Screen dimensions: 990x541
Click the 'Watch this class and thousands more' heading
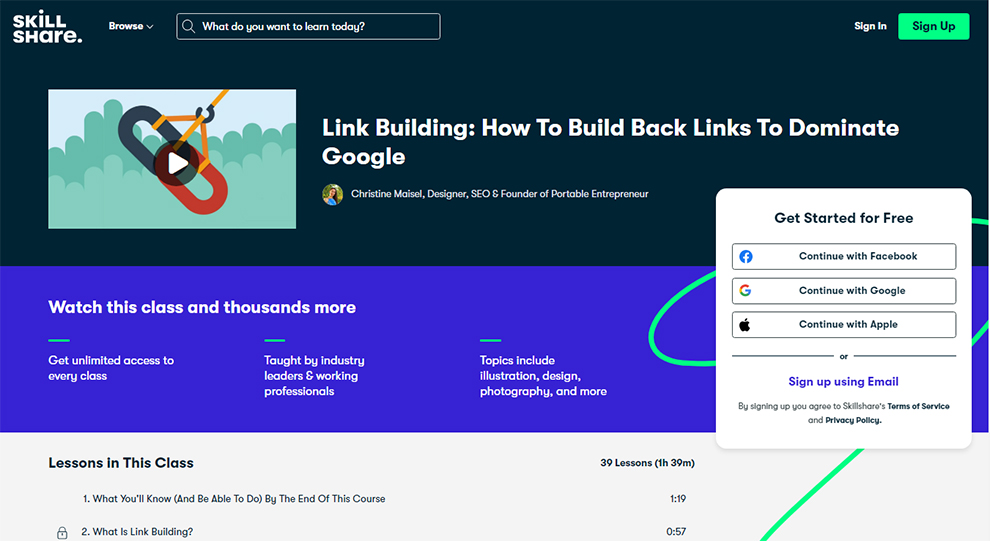tap(202, 307)
